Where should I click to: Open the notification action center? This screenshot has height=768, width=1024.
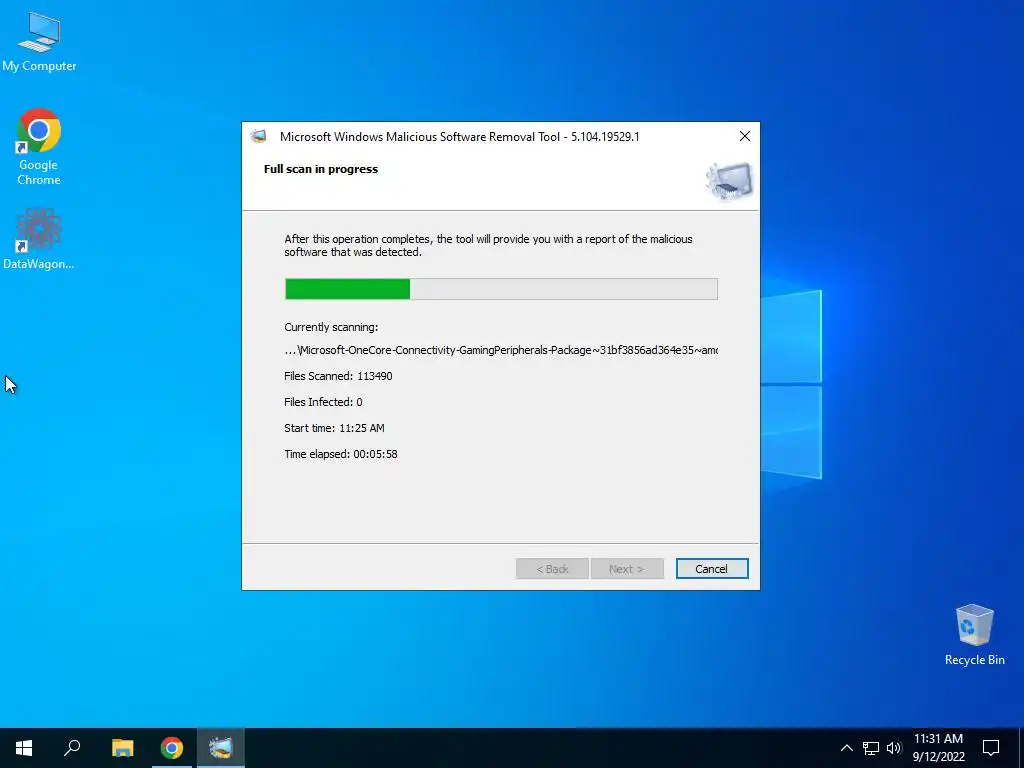coord(991,748)
